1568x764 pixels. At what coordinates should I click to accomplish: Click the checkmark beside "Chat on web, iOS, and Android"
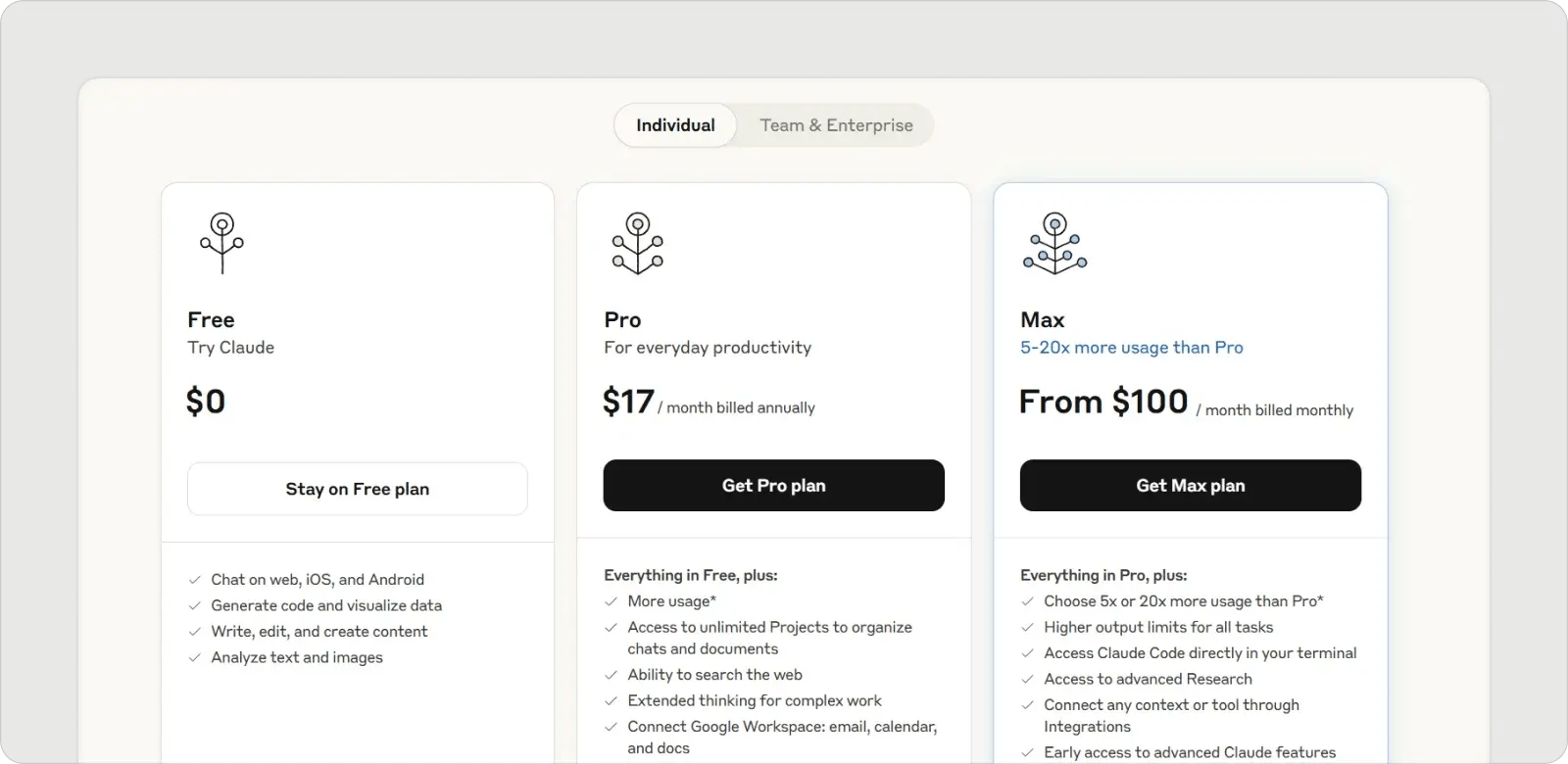pyautogui.click(x=193, y=579)
